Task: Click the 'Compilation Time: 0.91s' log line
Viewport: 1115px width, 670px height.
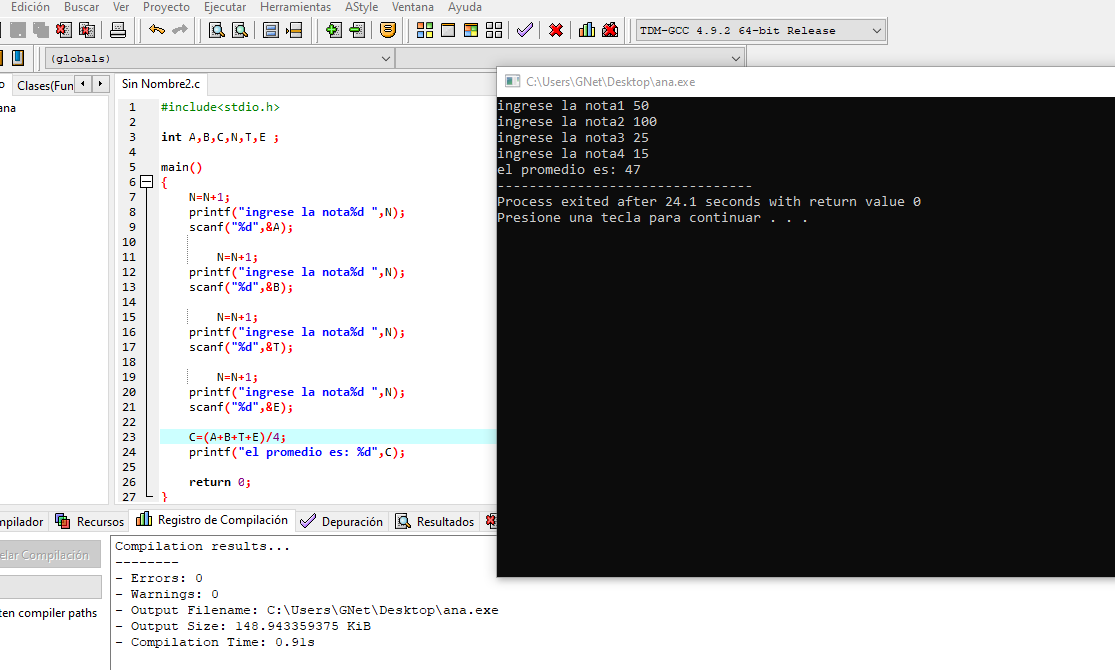Action: click(215, 642)
